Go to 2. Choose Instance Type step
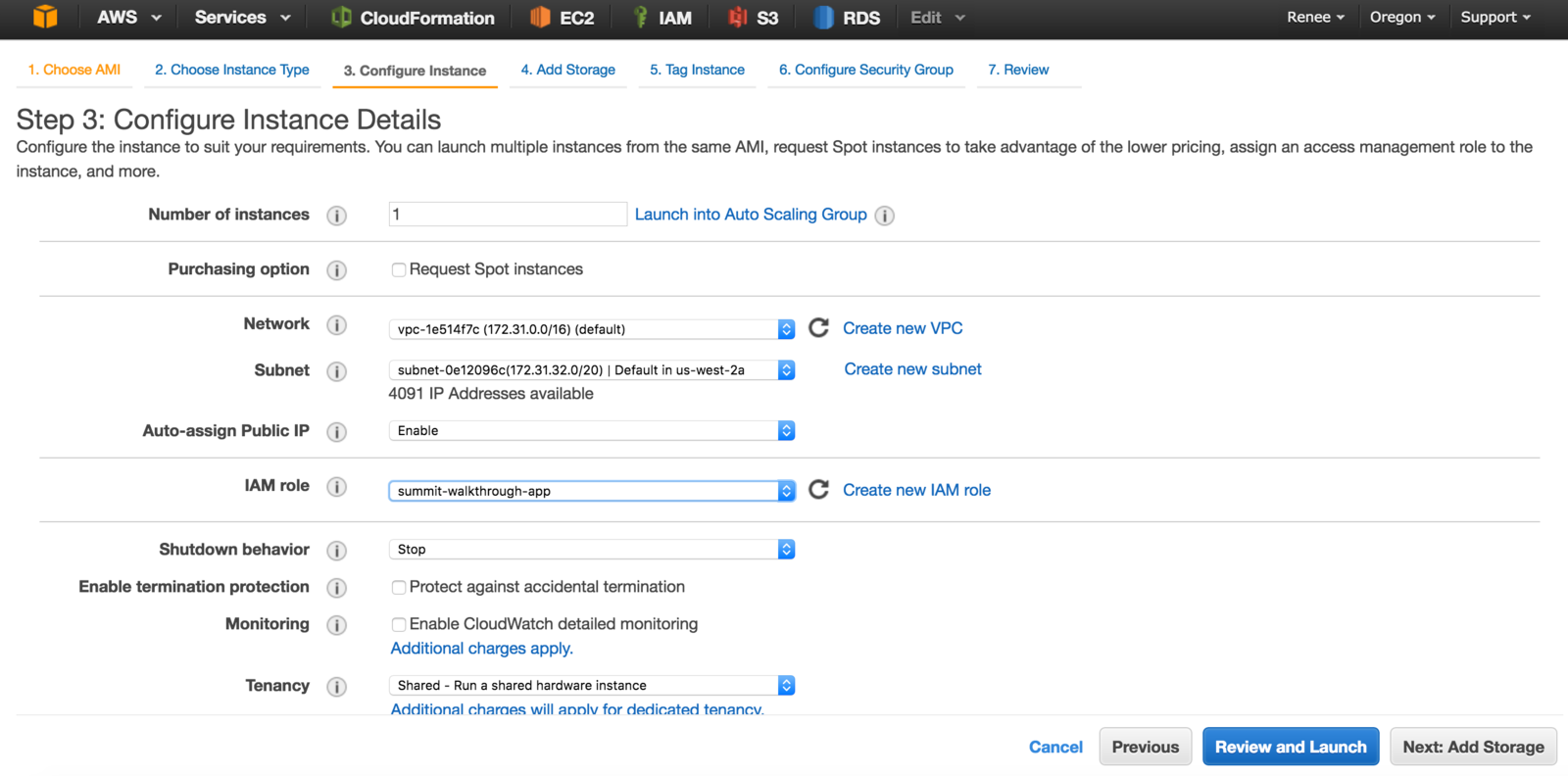Screen dimensions: 1568x776 (232, 70)
